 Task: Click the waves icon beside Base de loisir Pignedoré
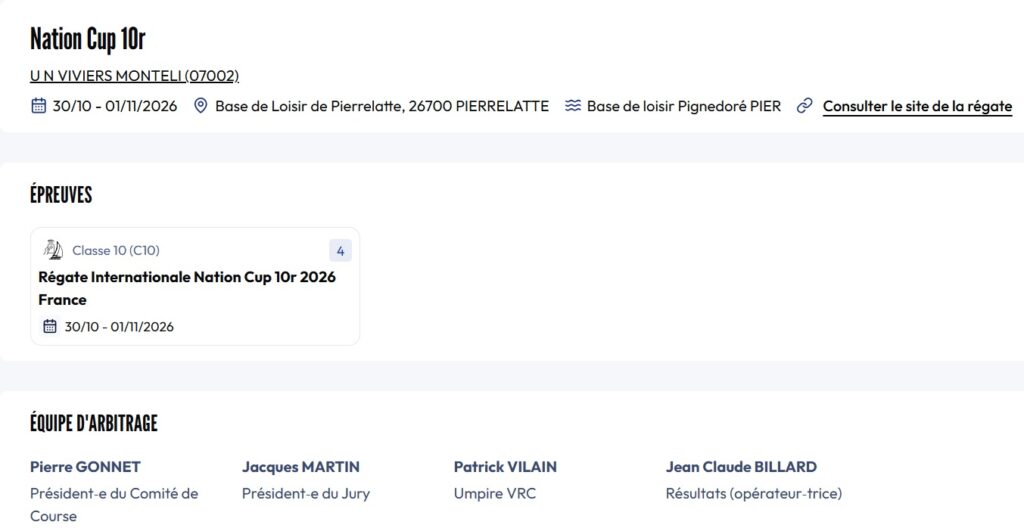pos(573,106)
